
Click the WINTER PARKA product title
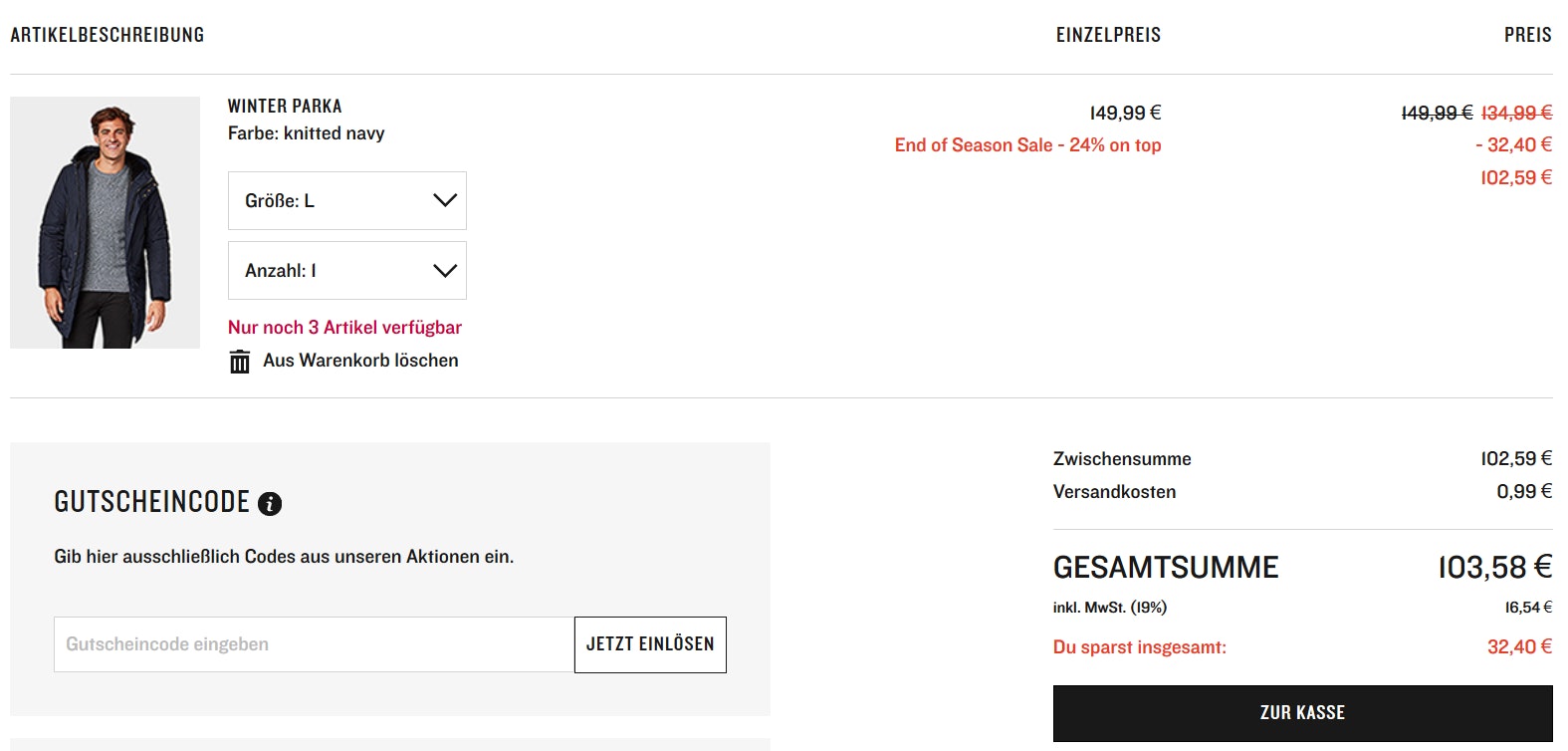[285, 107]
